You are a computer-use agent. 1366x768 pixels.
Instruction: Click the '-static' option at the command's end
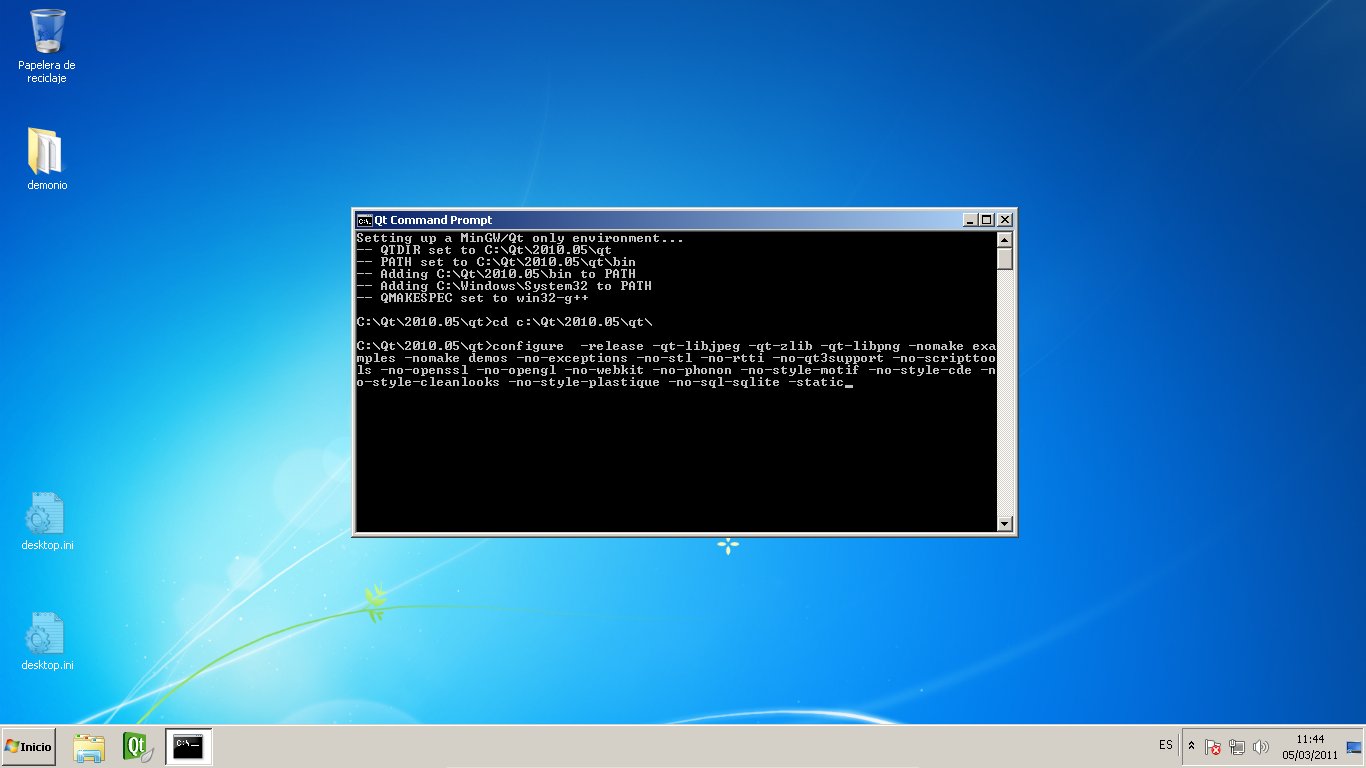coord(816,382)
